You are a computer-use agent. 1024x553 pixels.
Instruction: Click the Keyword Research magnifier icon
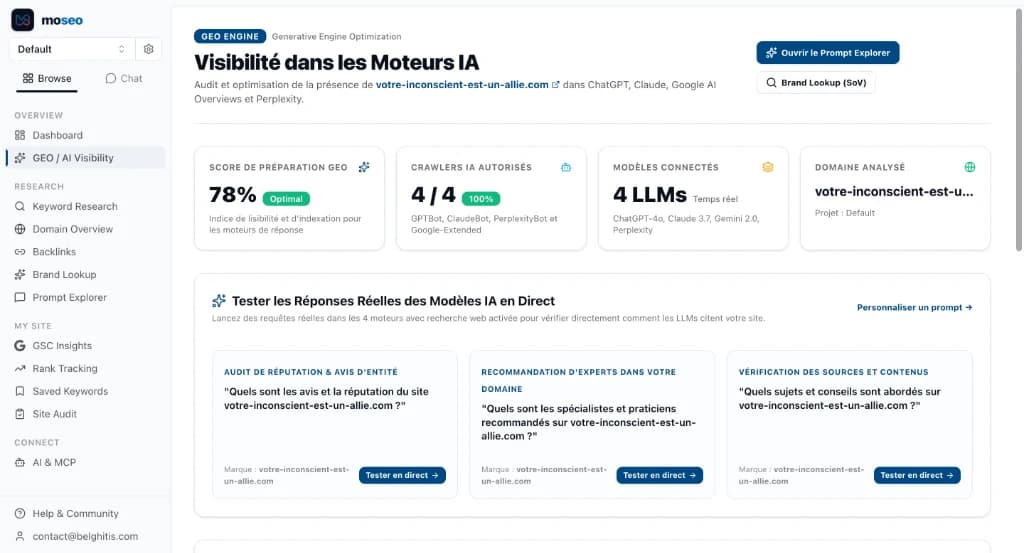20,206
